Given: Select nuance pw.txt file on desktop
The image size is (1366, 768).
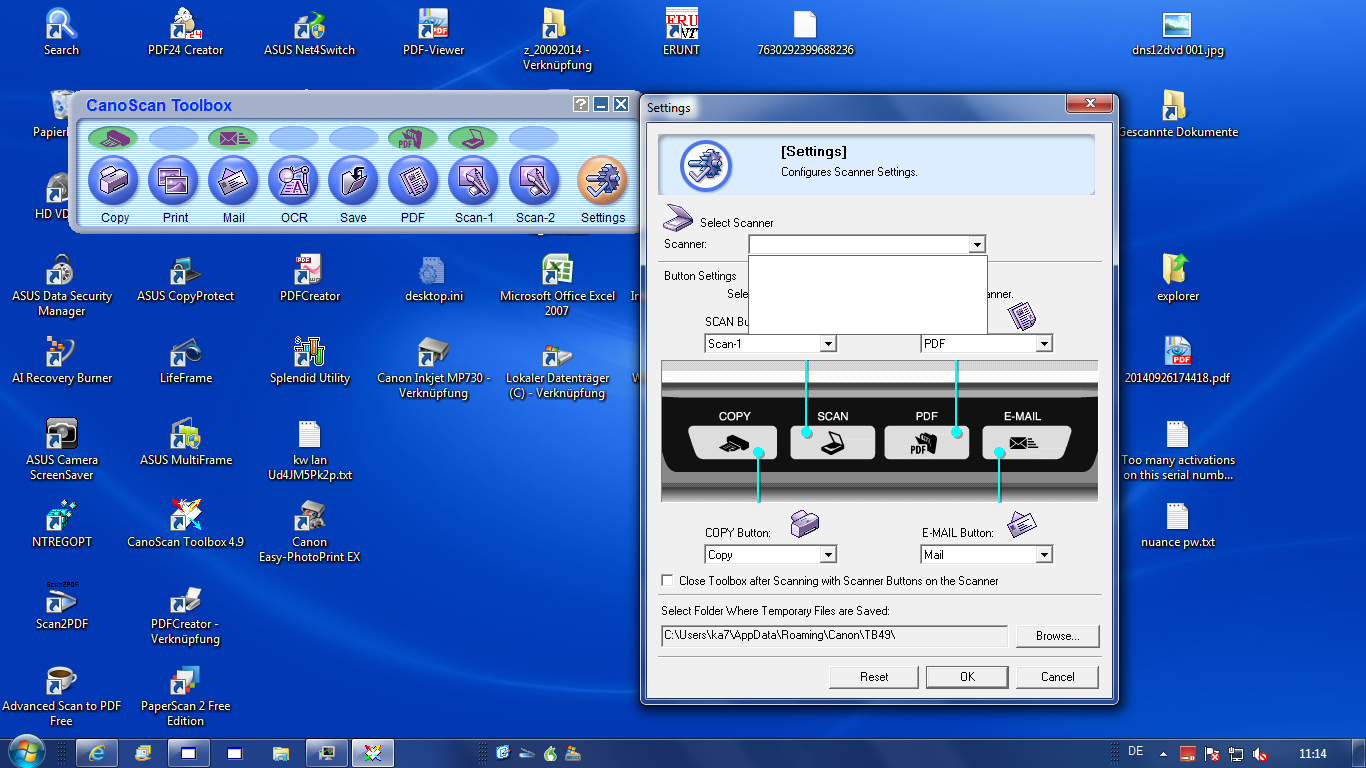Looking at the screenshot, I should pos(1177,525).
